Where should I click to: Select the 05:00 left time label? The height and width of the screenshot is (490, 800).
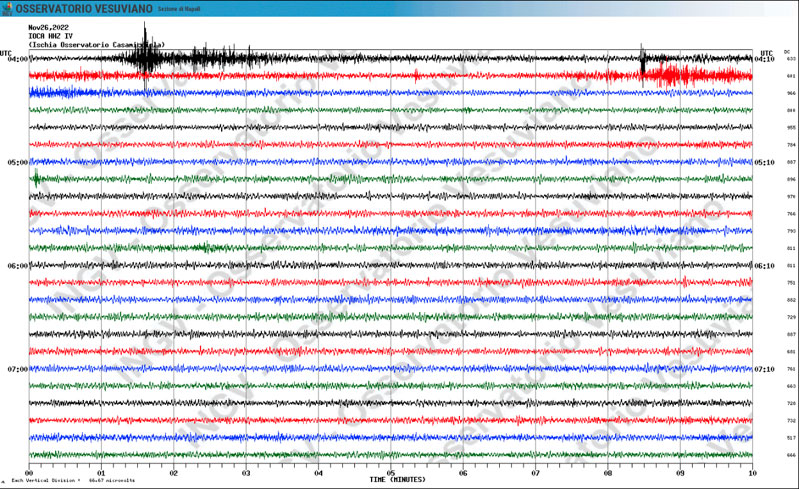(x=17, y=162)
